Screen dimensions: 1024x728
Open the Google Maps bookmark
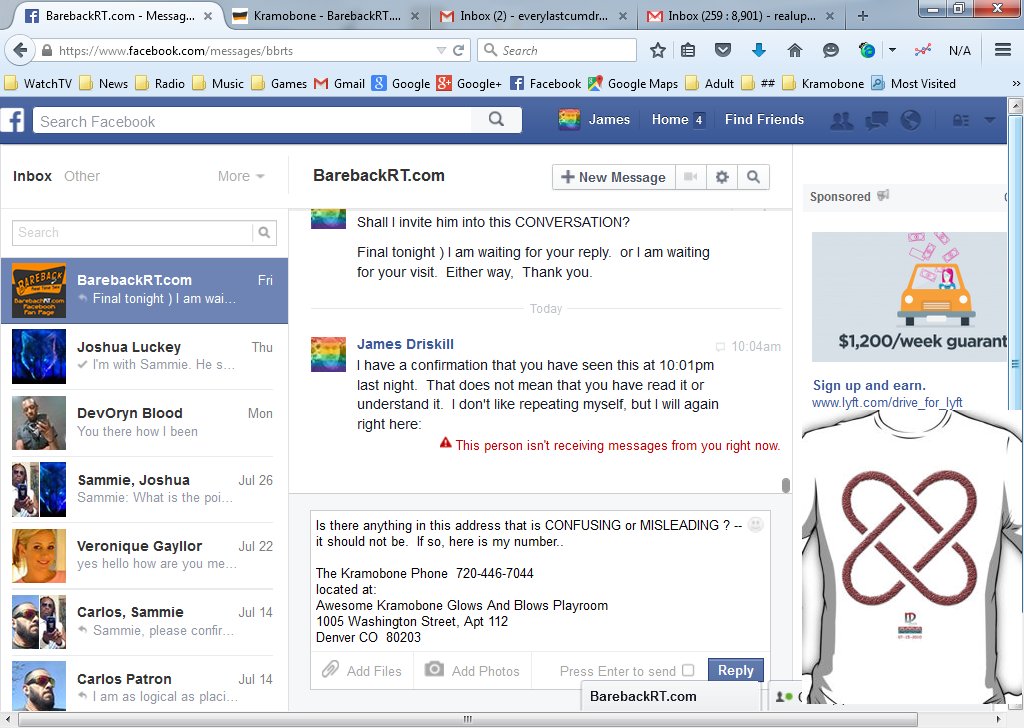coord(633,84)
